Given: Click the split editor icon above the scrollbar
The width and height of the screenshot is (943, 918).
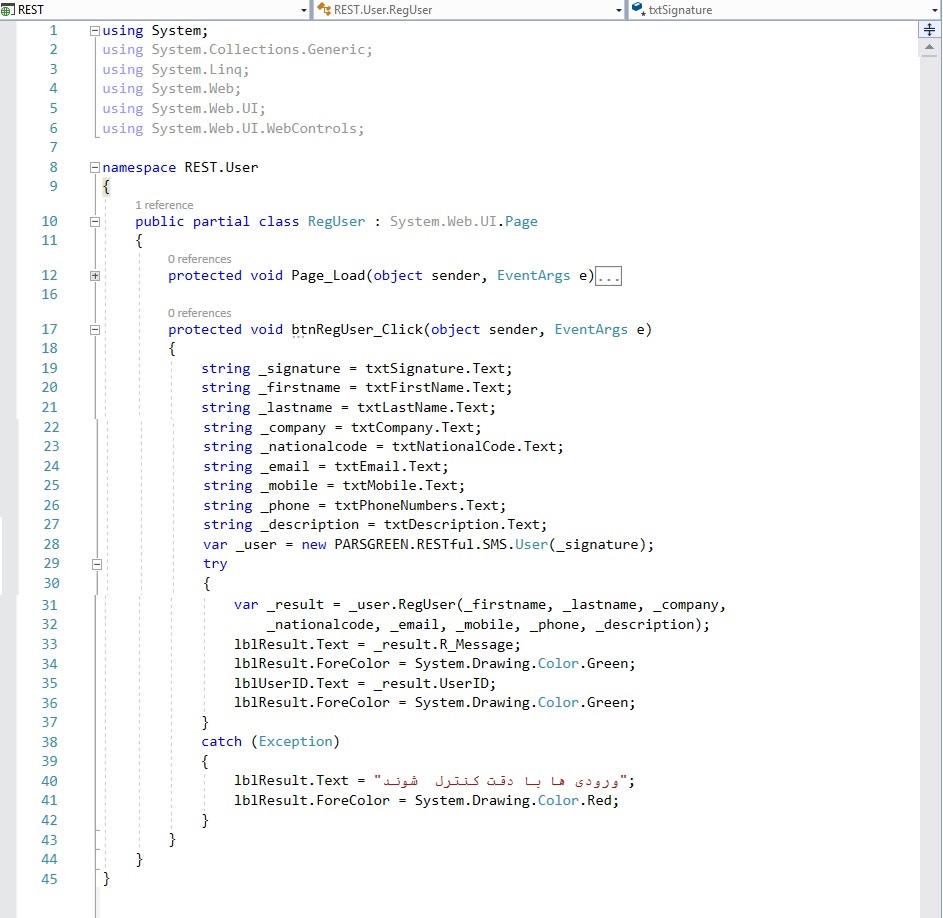Looking at the screenshot, I should [x=927, y=30].
